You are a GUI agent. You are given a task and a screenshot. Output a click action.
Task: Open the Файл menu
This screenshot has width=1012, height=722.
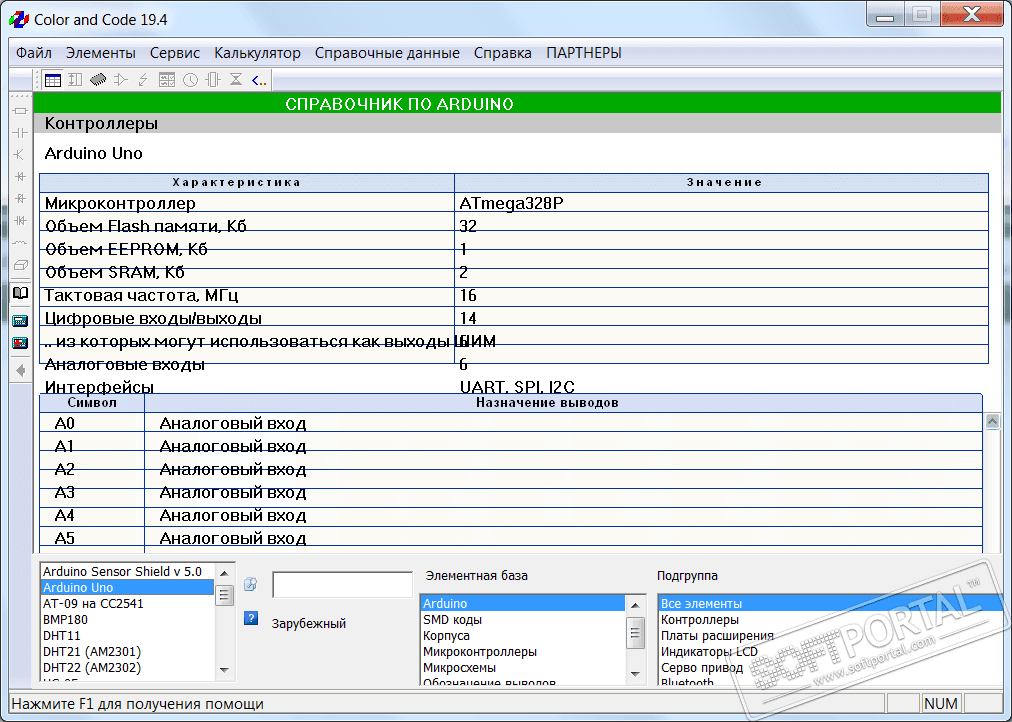tap(34, 53)
